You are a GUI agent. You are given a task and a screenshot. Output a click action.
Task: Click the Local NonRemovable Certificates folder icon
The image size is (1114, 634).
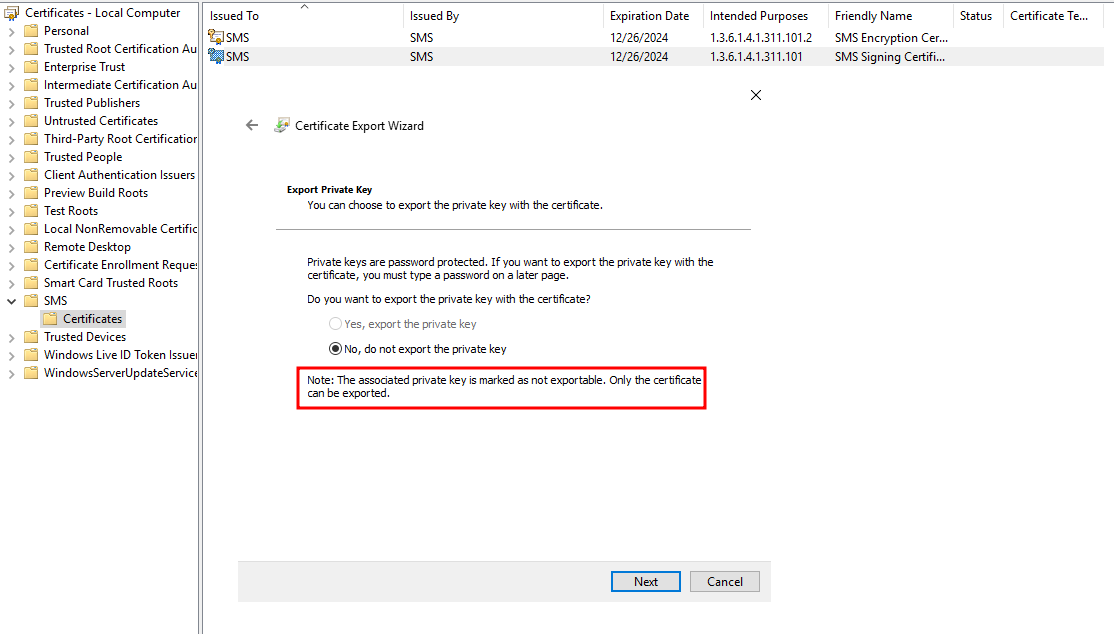click(x=31, y=229)
